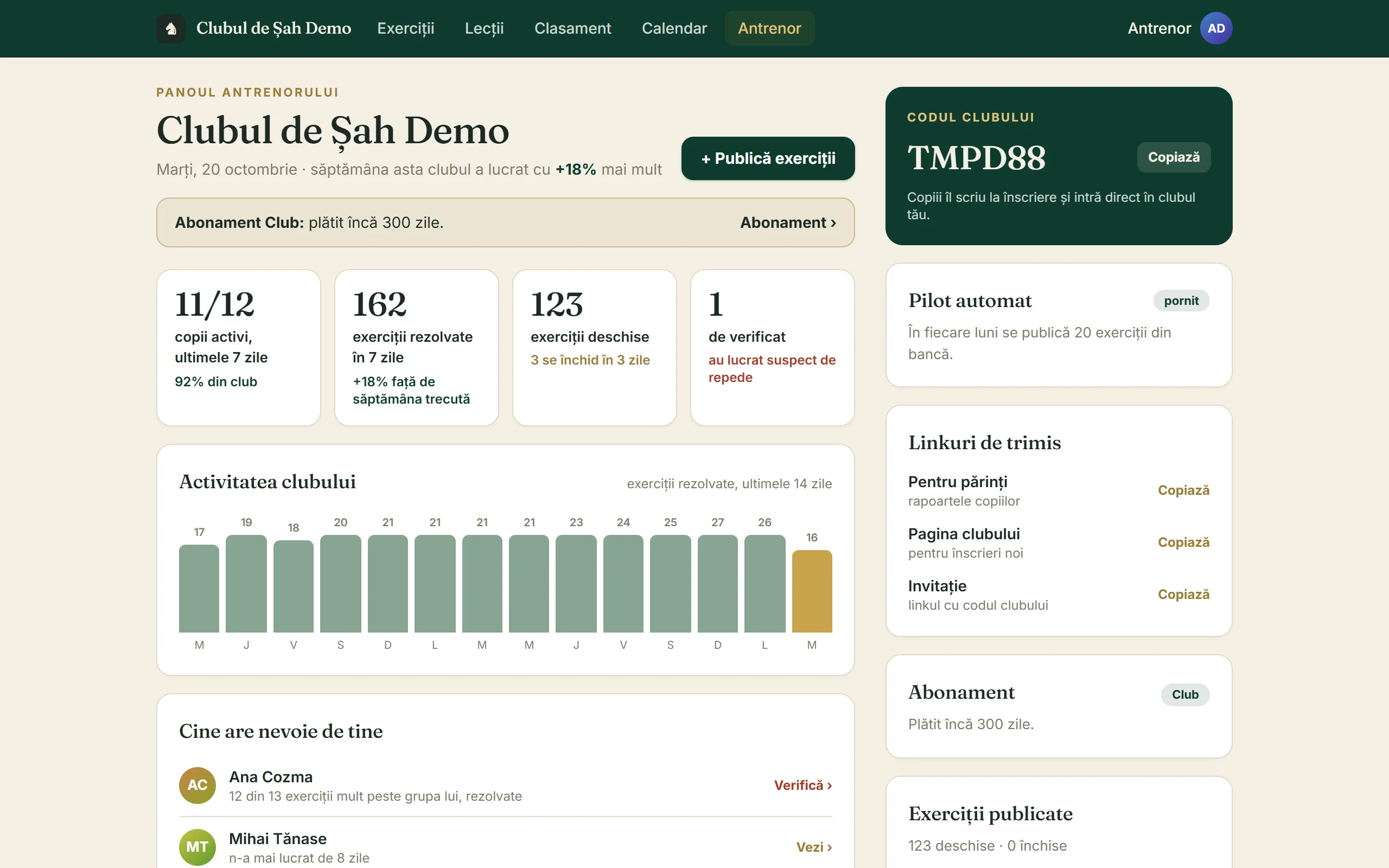Open the 162 exerciții rezolvate card
The width and height of the screenshot is (1389, 868).
coord(416,348)
